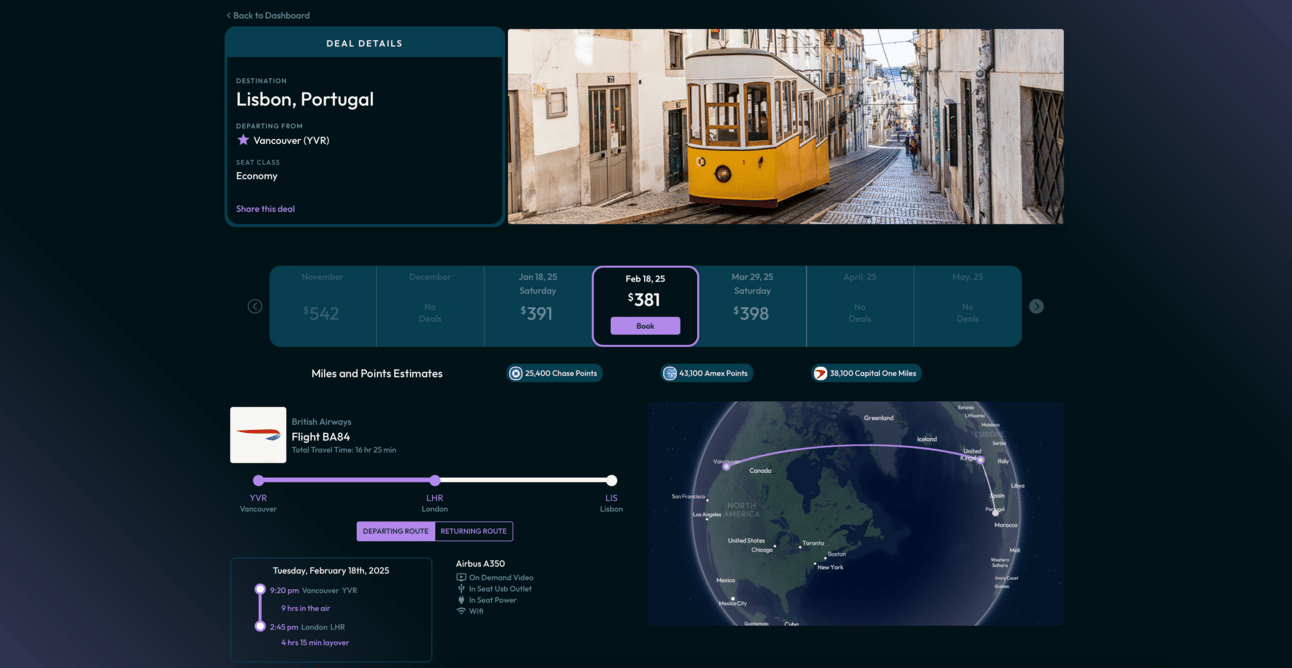
Task: Click the In Seat Usb Outlet icon
Action: pos(461,589)
